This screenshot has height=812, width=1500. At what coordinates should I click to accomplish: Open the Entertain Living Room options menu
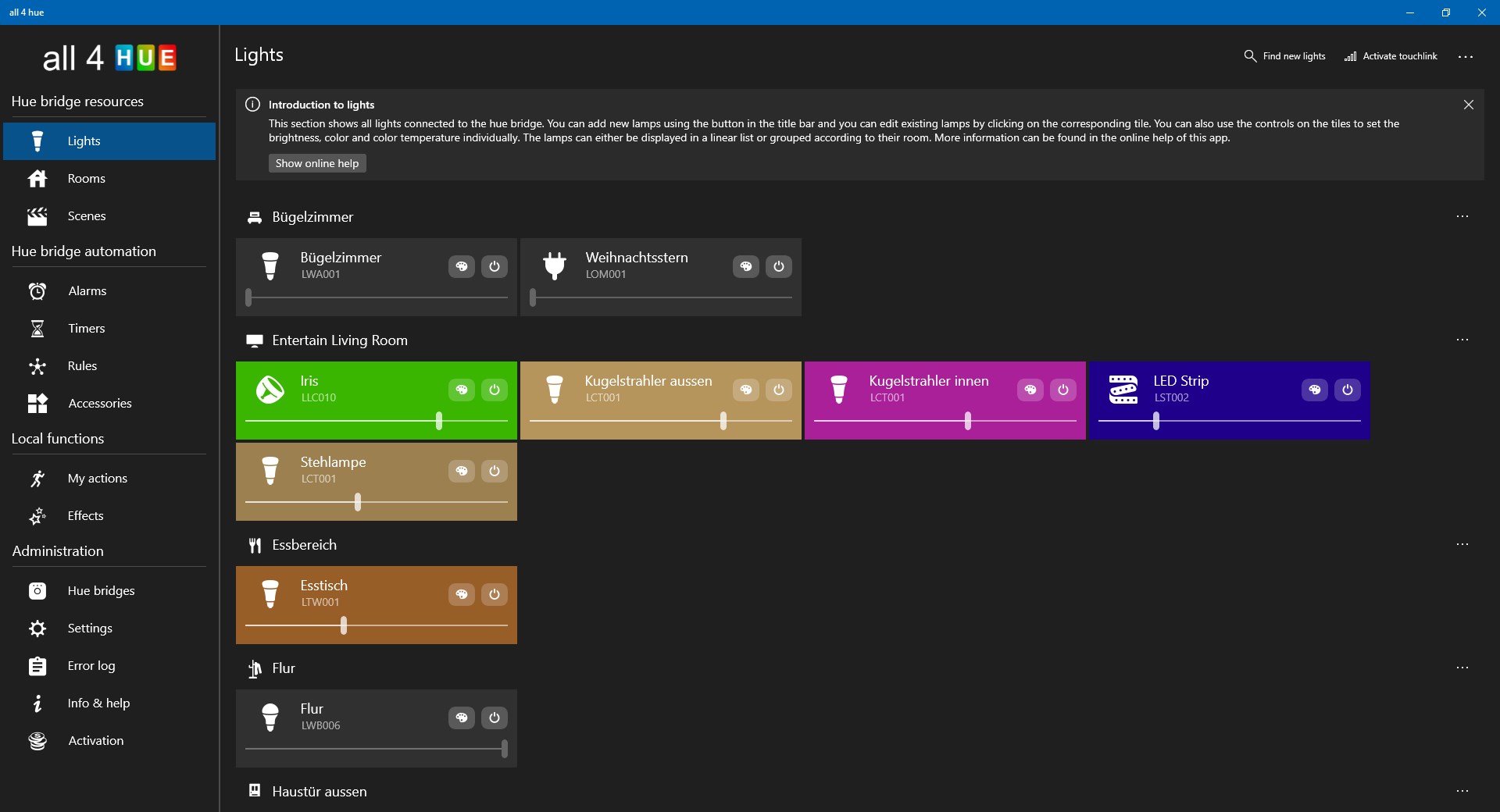[x=1462, y=340]
